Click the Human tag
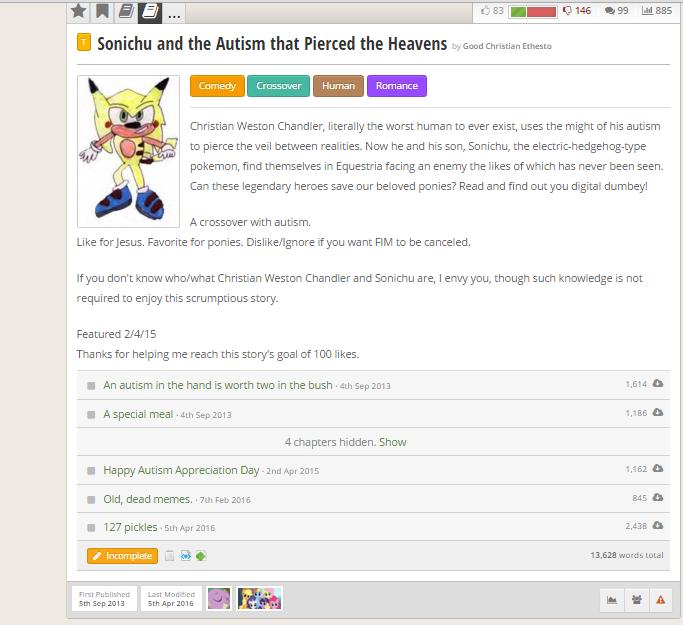The width and height of the screenshot is (683, 625). point(338,86)
